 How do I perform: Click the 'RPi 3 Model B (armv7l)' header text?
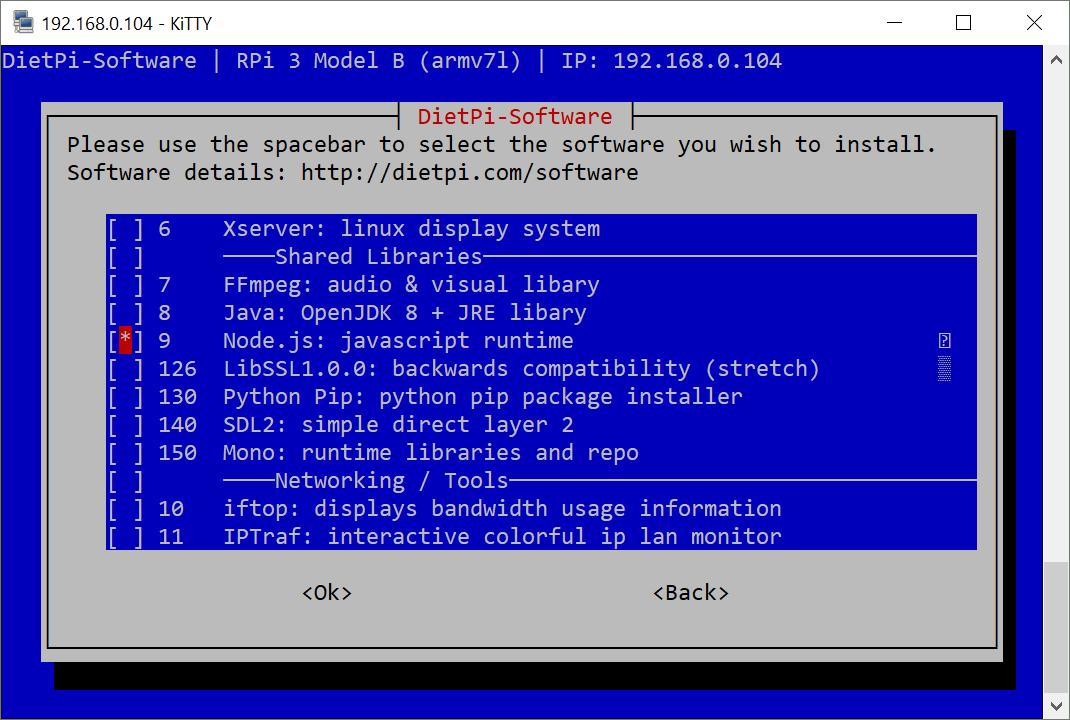(x=379, y=61)
